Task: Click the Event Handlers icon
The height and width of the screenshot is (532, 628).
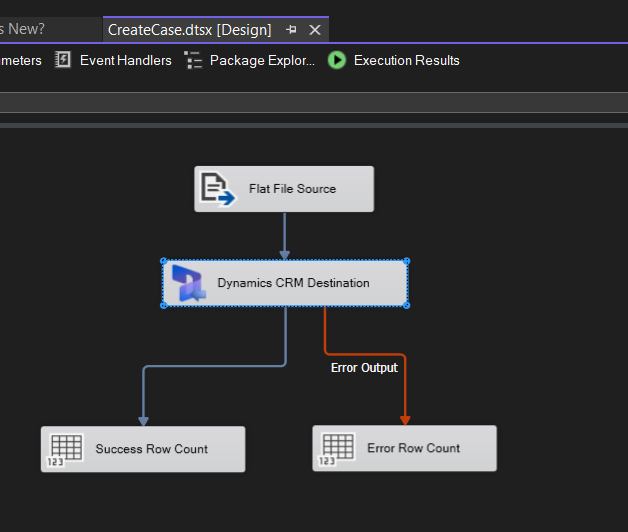Action: [62, 60]
